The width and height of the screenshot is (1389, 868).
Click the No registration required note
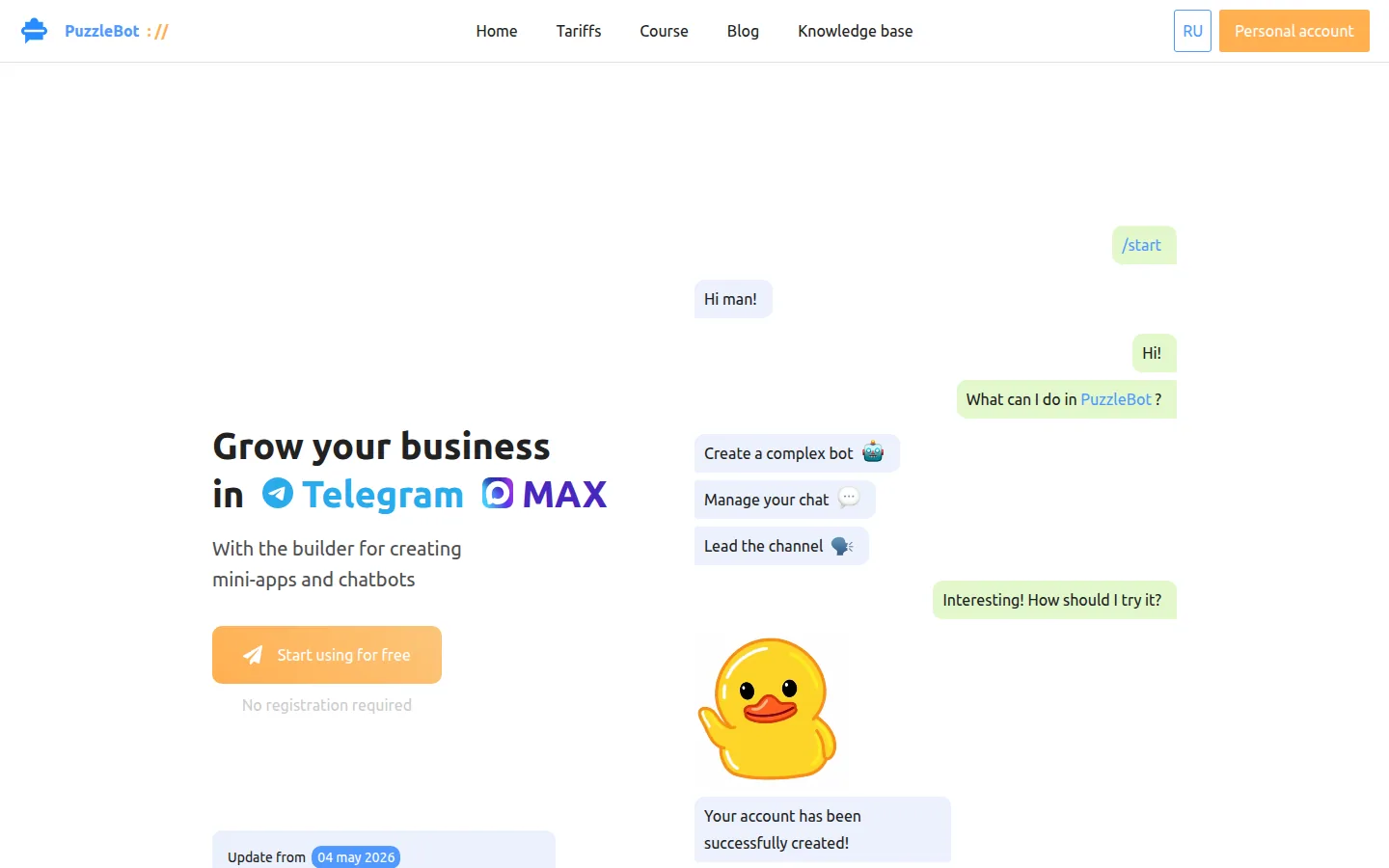click(x=327, y=705)
